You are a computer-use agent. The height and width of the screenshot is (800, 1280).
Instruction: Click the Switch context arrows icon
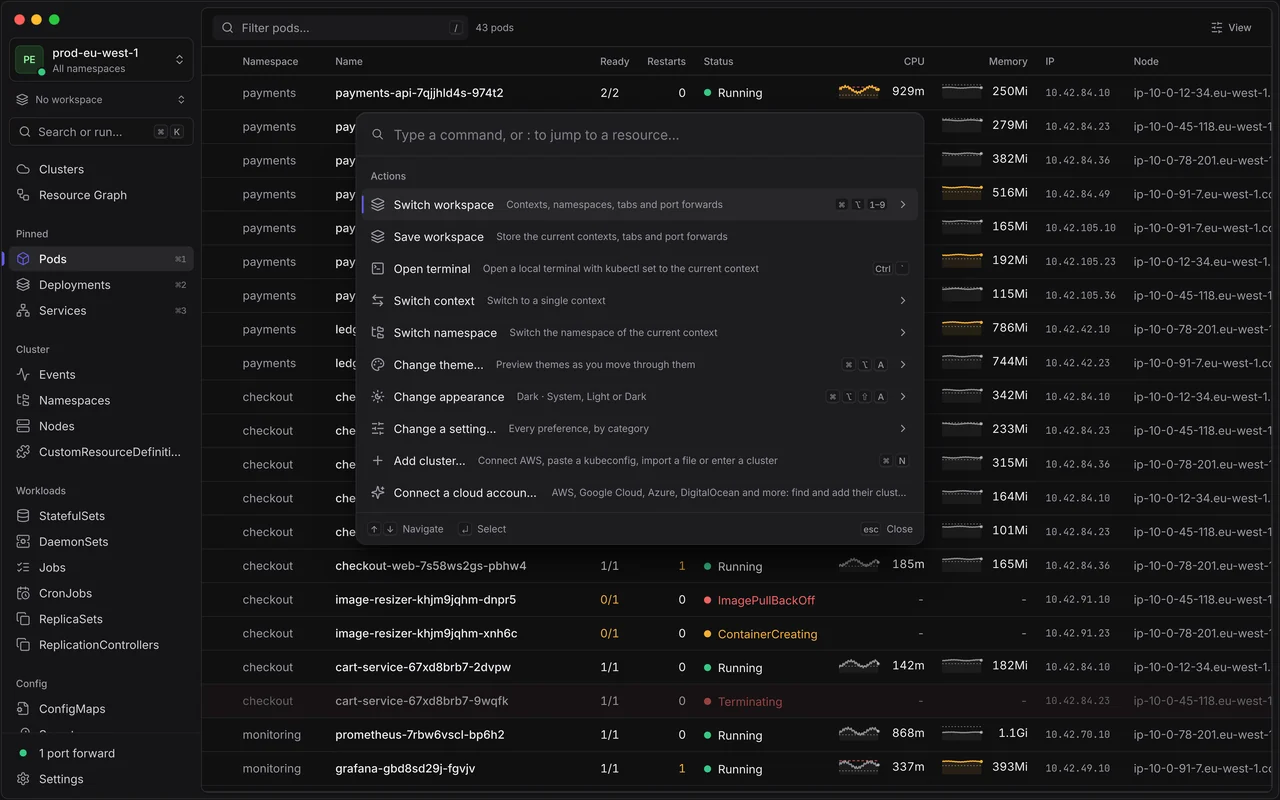[x=378, y=300]
